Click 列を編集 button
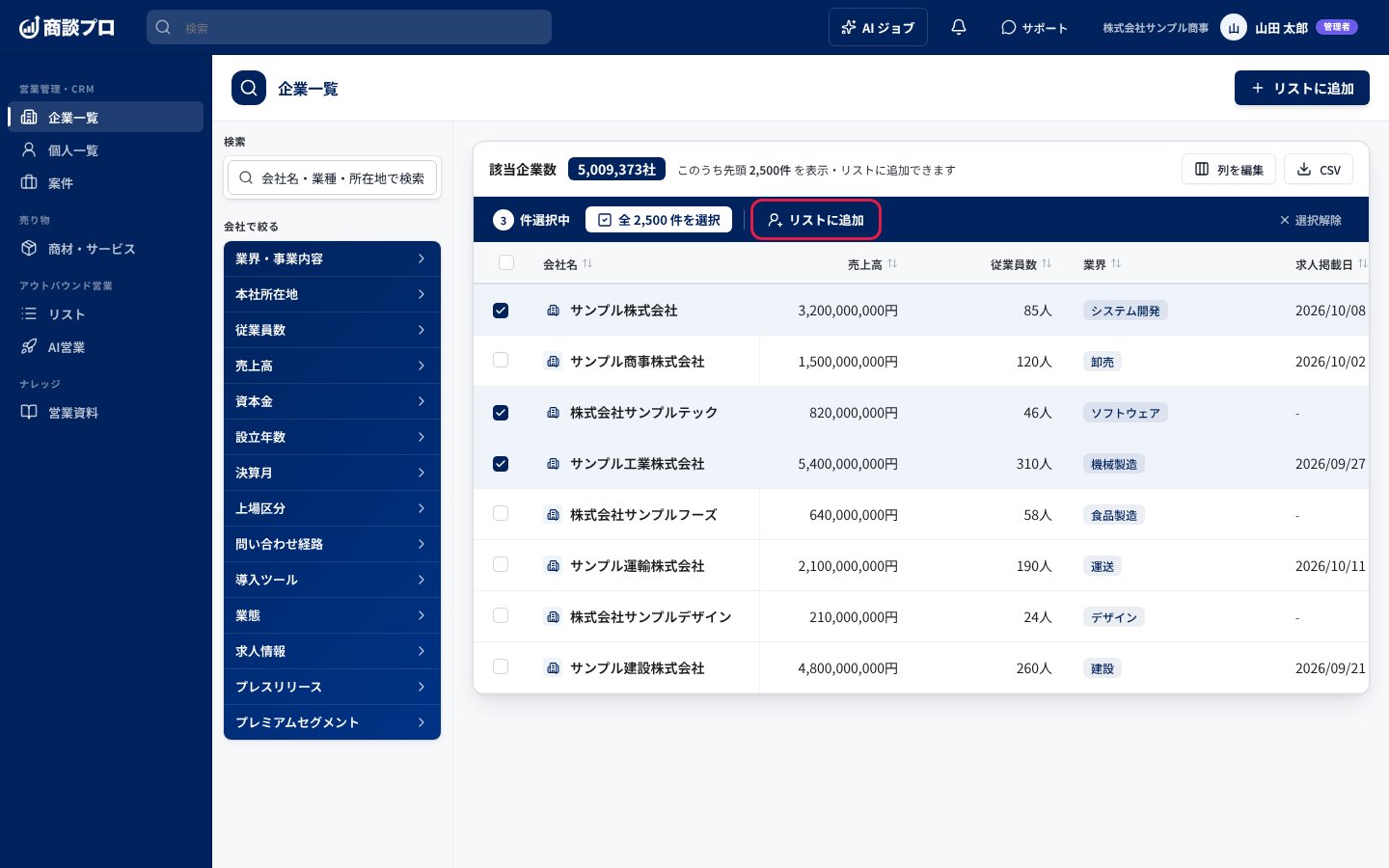The width and height of the screenshot is (1389, 868). [x=1229, y=169]
